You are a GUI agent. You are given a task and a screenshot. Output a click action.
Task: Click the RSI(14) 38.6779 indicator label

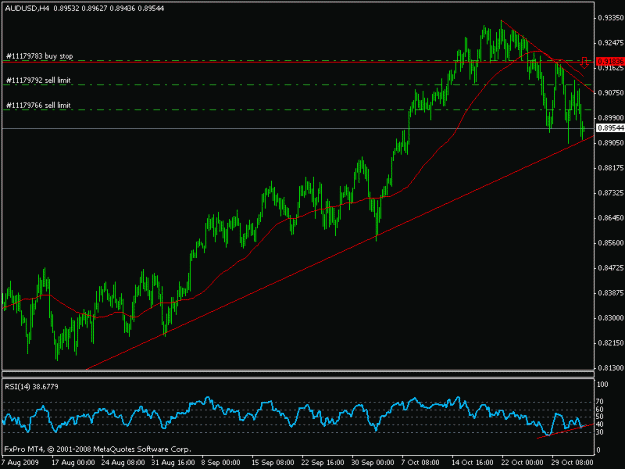click(31, 387)
